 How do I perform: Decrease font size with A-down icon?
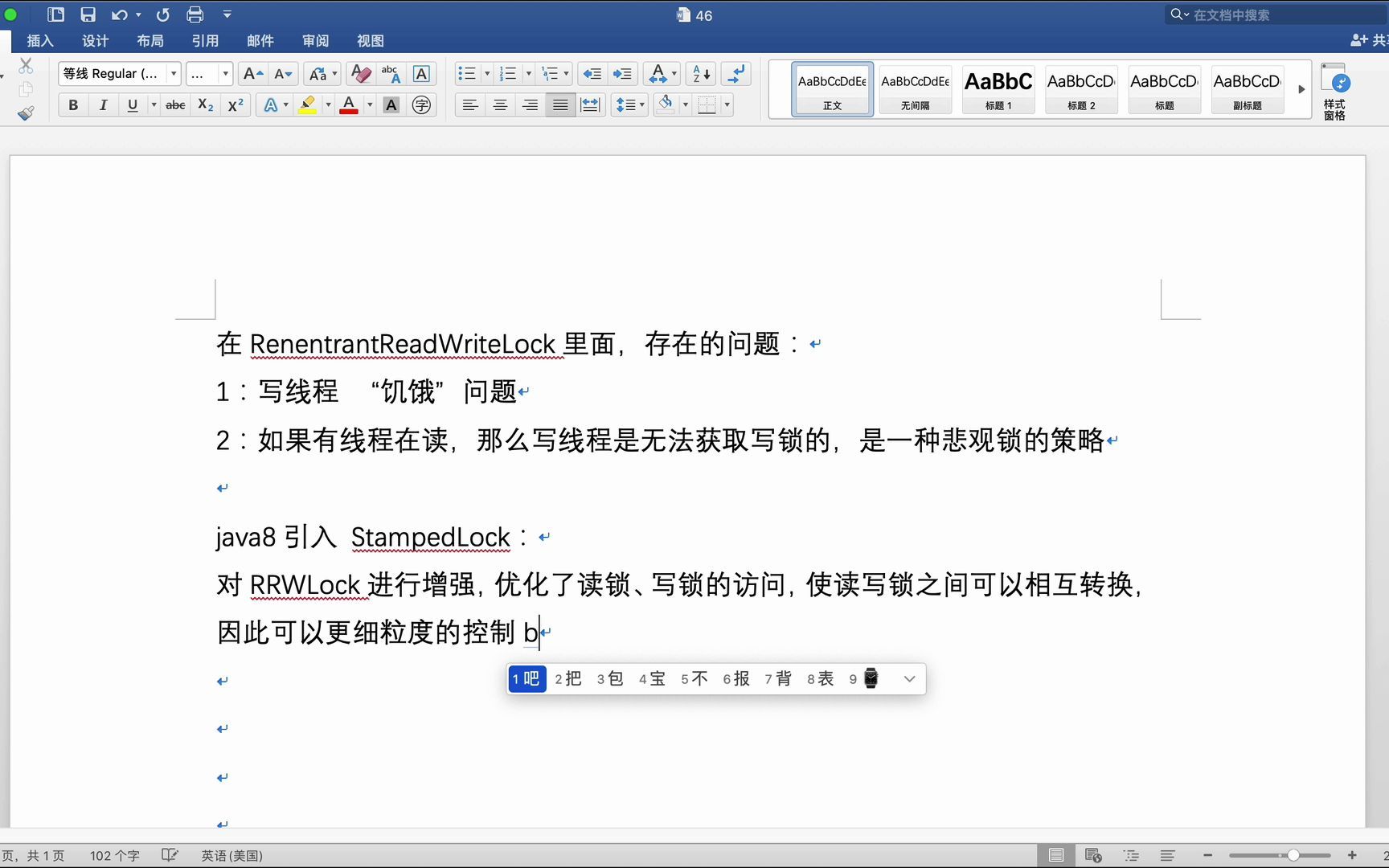(x=283, y=74)
